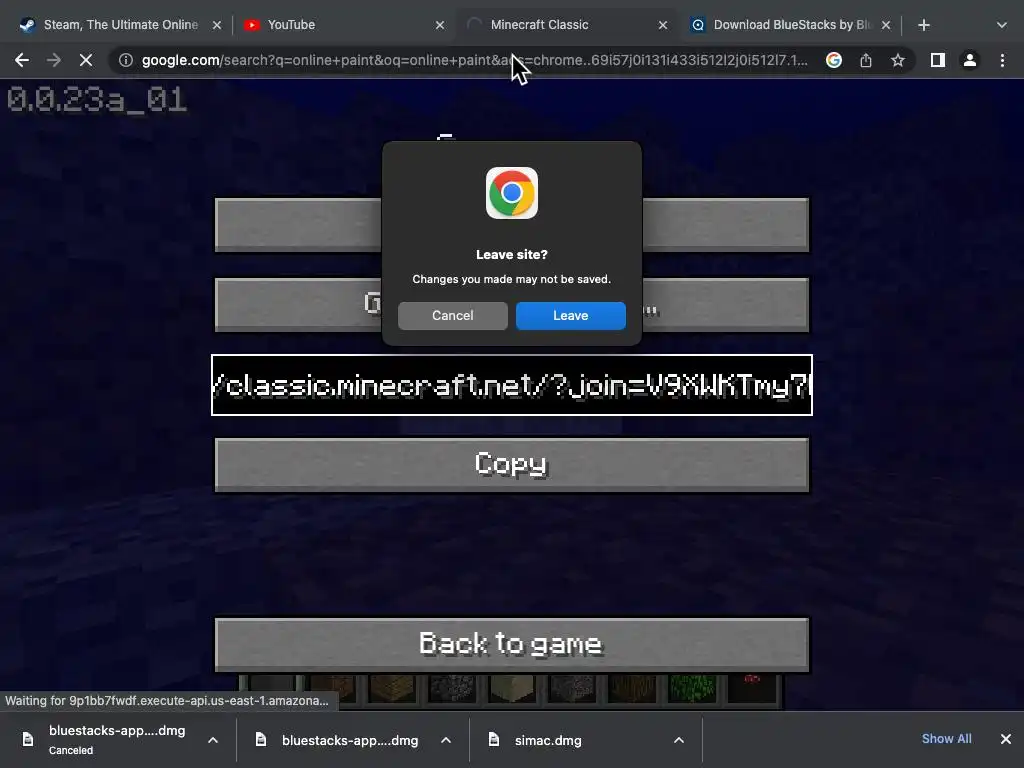Click the Leave site? heading text
The height and width of the screenshot is (768, 1024).
pyautogui.click(x=512, y=255)
